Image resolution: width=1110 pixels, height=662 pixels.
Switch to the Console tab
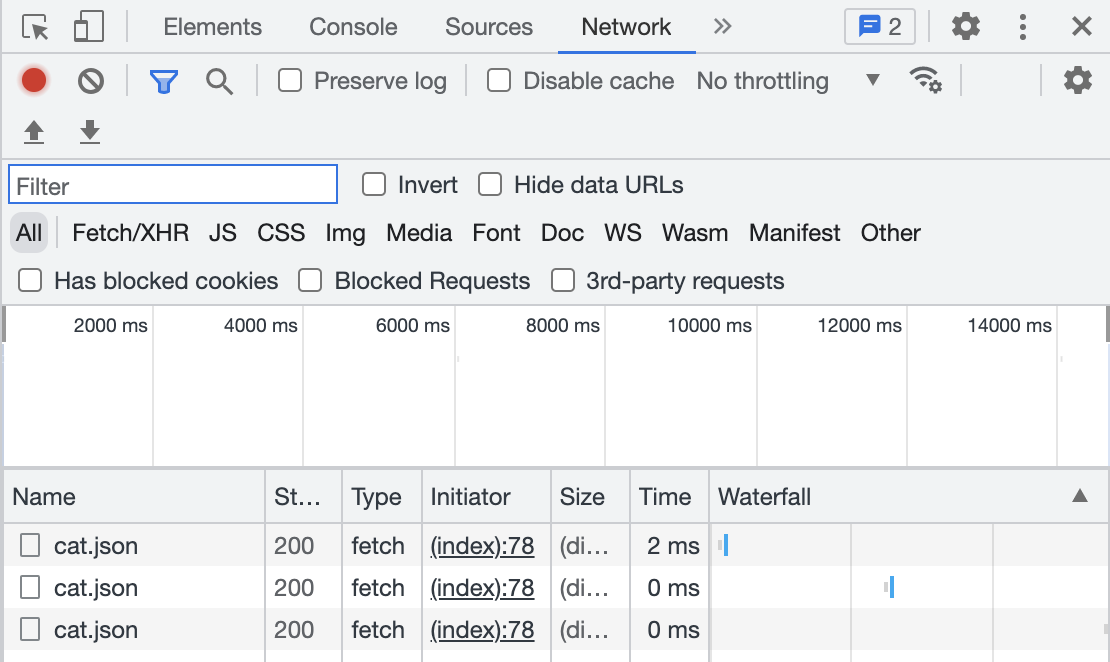point(353,27)
